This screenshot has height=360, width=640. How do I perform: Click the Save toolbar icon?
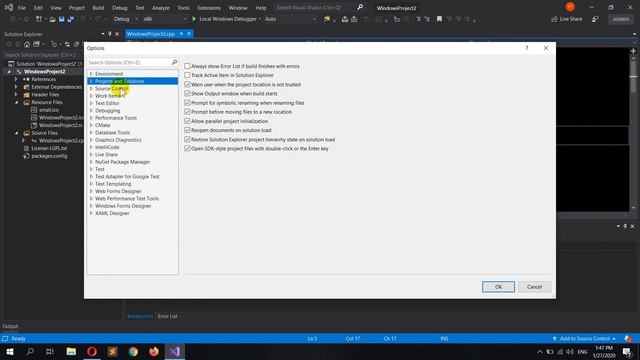(x=62, y=19)
